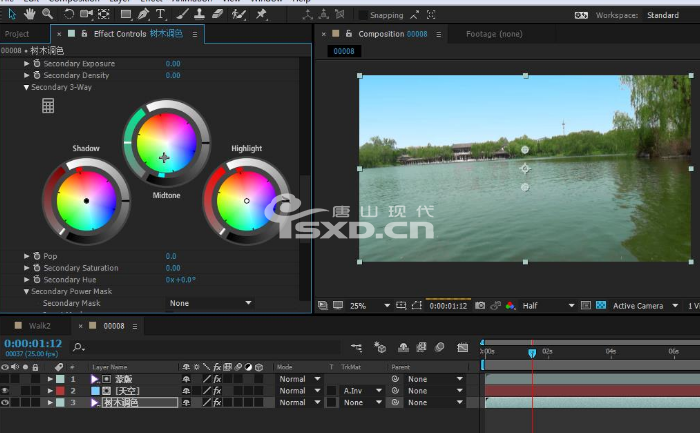This screenshot has height=433, width=700.
Task: Expand the Pop property
Action: pyautogui.click(x=26, y=256)
